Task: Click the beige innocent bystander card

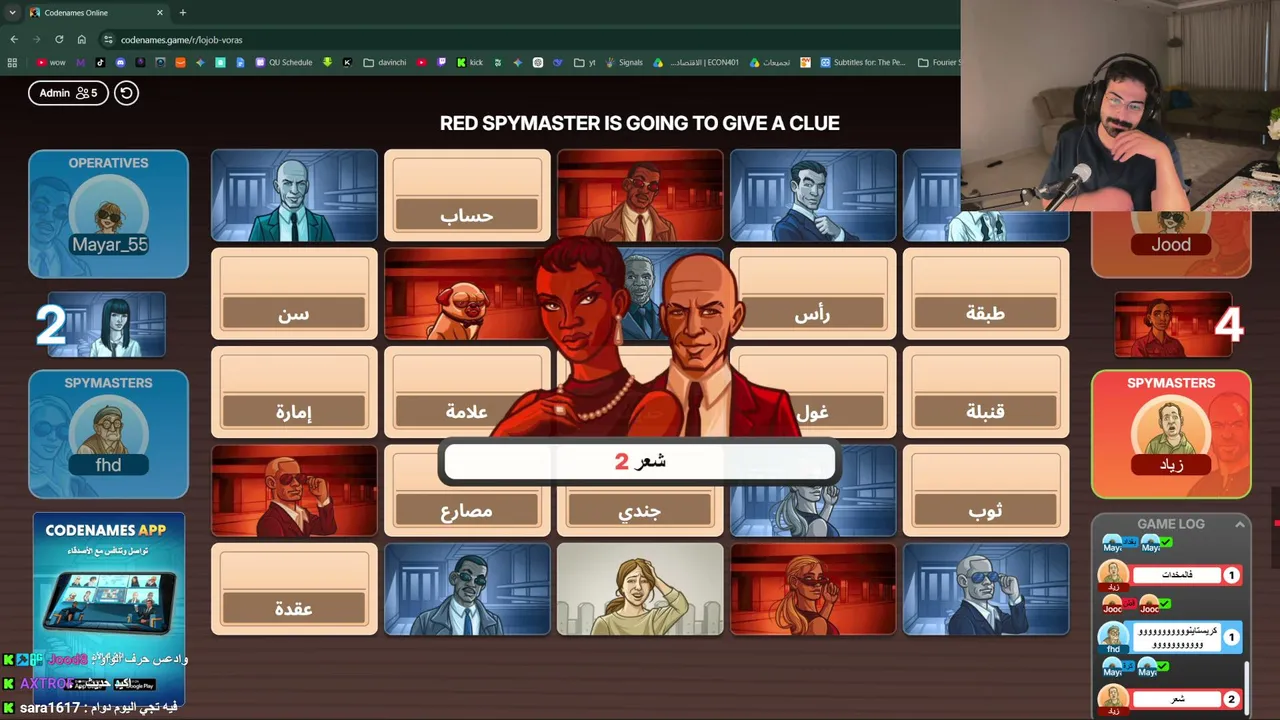Action: coord(640,589)
